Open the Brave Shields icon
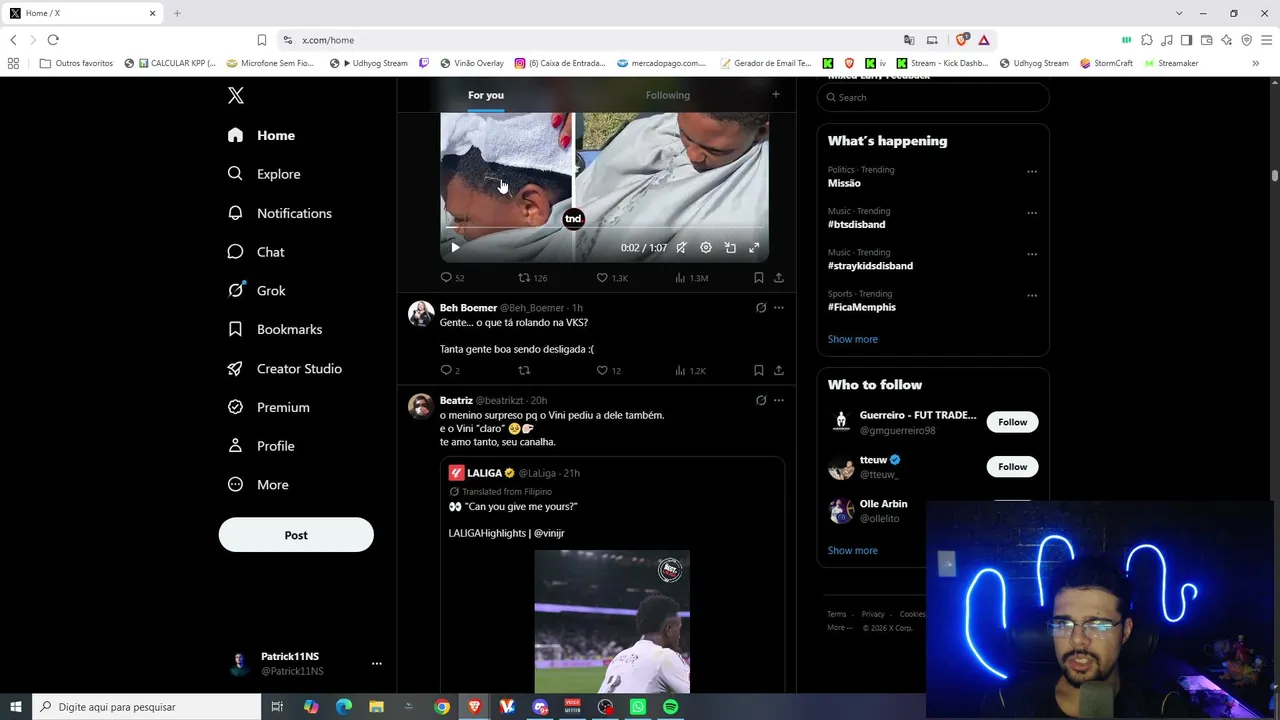Image resolution: width=1280 pixels, height=720 pixels. 962,40
